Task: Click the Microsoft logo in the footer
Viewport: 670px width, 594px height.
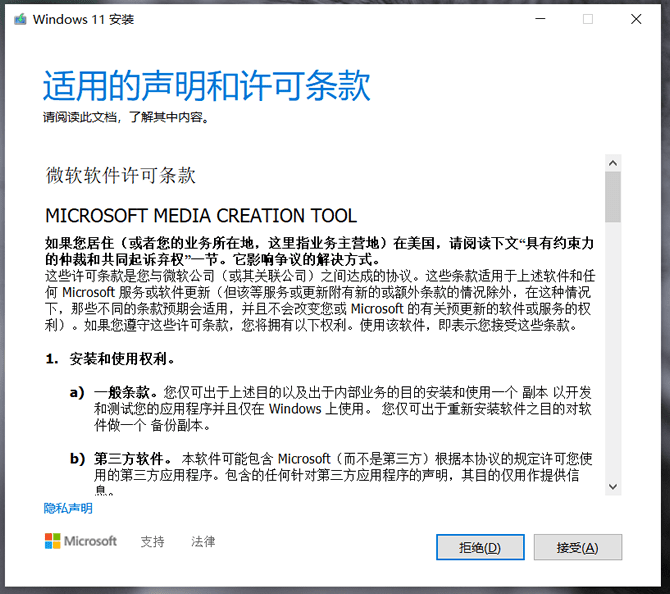Action: 81,541
